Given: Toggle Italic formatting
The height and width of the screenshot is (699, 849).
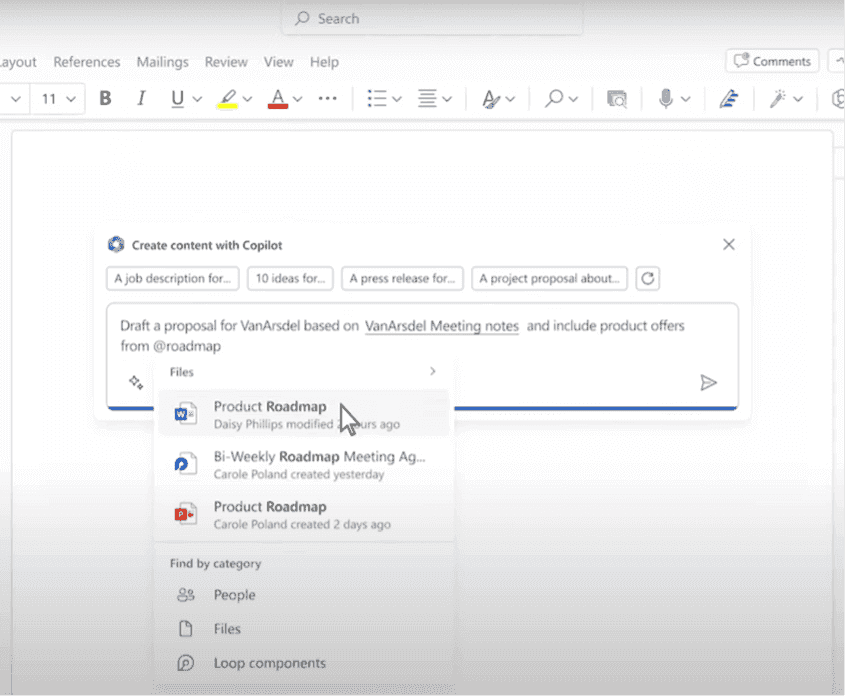Looking at the screenshot, I should point(141,98).
